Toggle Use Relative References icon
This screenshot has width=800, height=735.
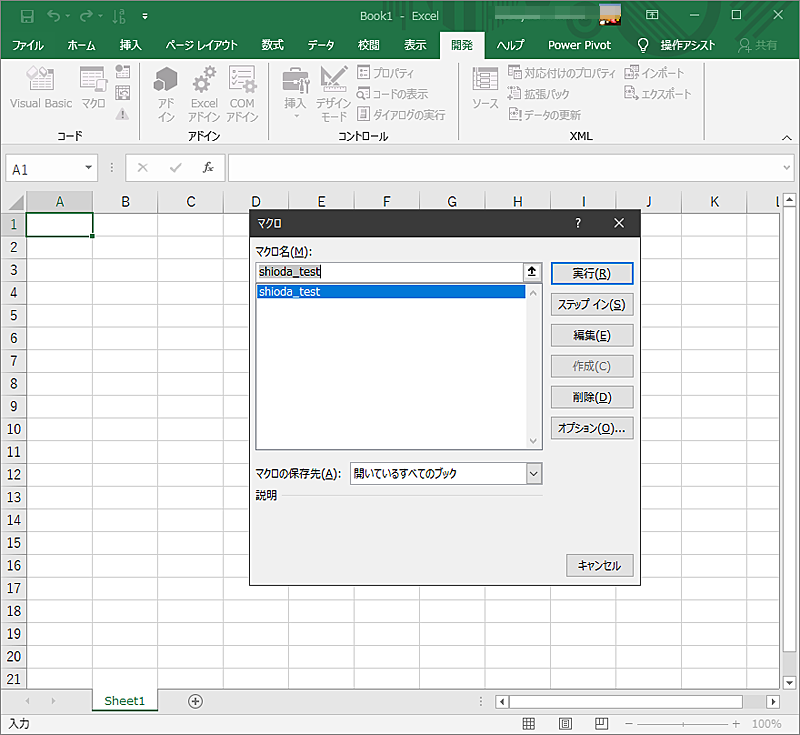pyautogui.click(x=122, y=92)
